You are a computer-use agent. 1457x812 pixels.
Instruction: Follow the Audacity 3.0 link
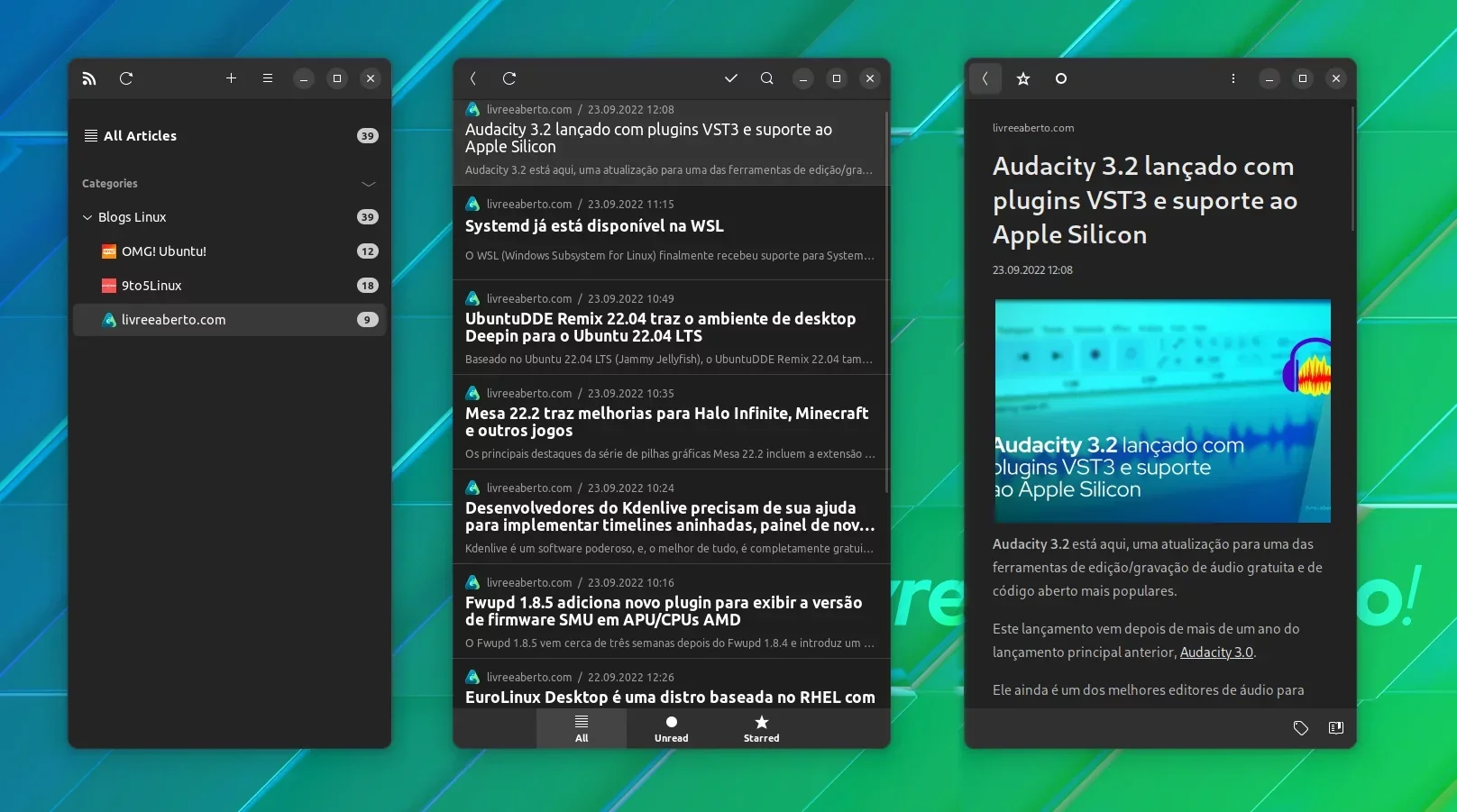(x=1216, y=652)
